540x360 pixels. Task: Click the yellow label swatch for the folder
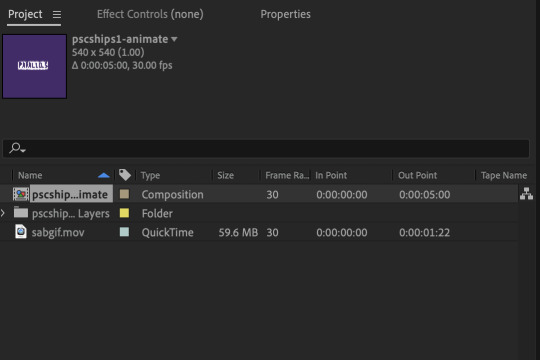(x=124, y=213)
